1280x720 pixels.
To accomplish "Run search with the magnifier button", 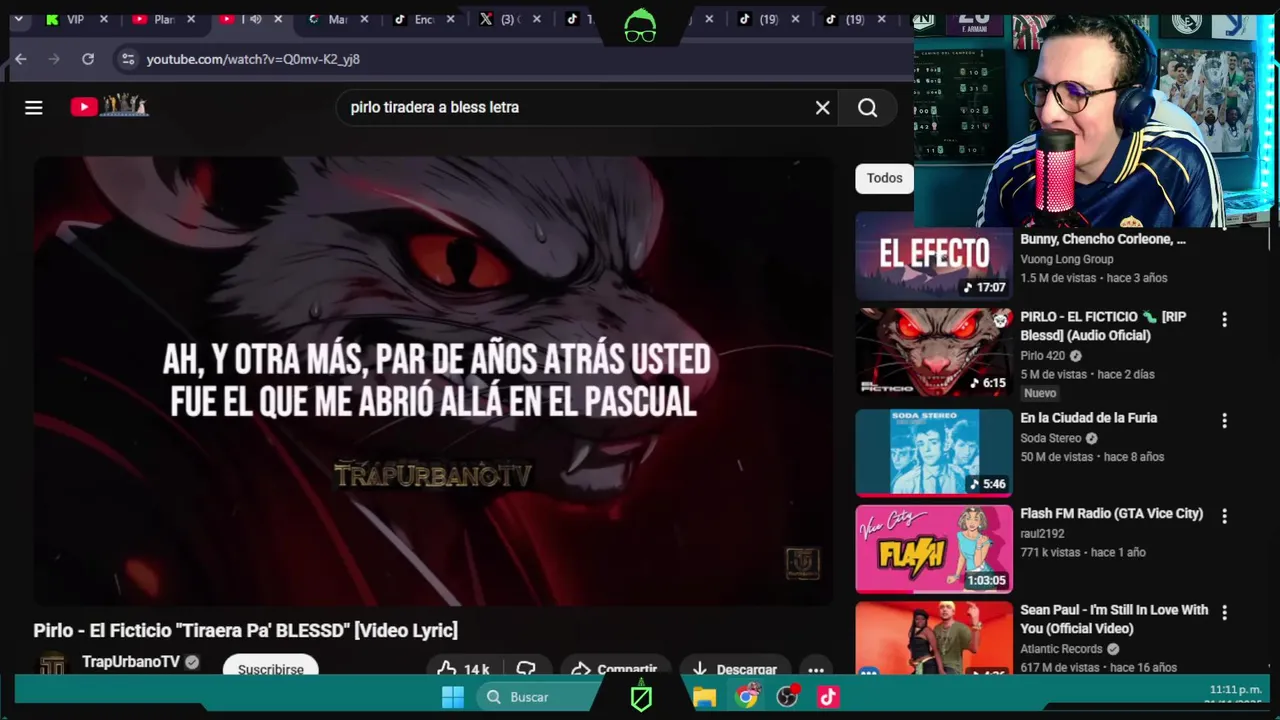I will point(867,107).
